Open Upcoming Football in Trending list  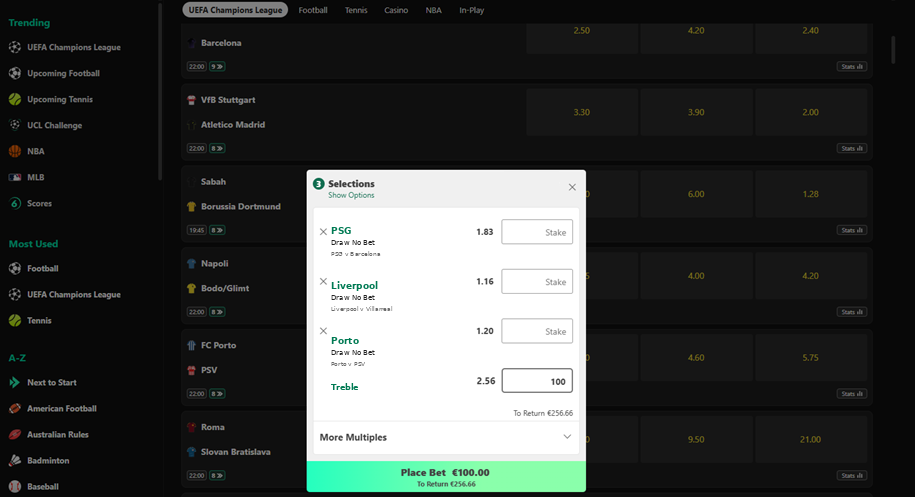coord(63,74)
